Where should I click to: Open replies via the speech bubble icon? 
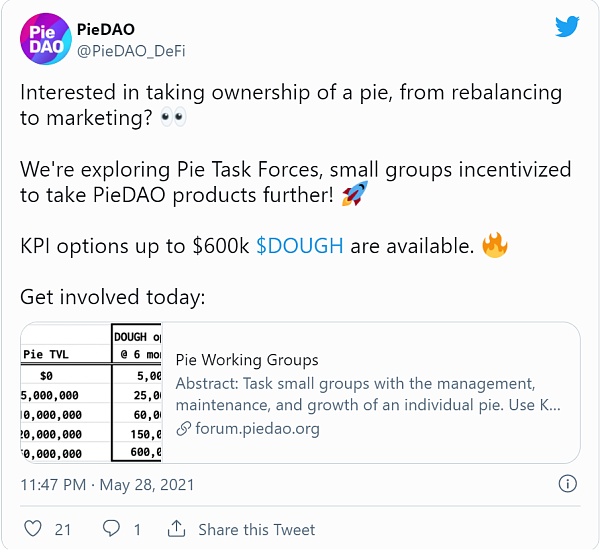coord(111,528)
